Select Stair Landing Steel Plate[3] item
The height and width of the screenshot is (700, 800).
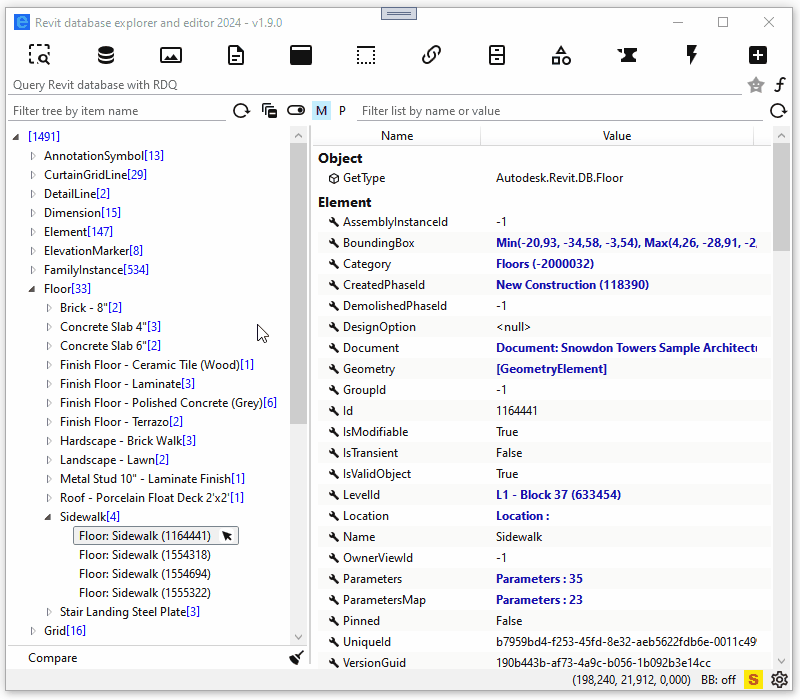click(130, 611)
